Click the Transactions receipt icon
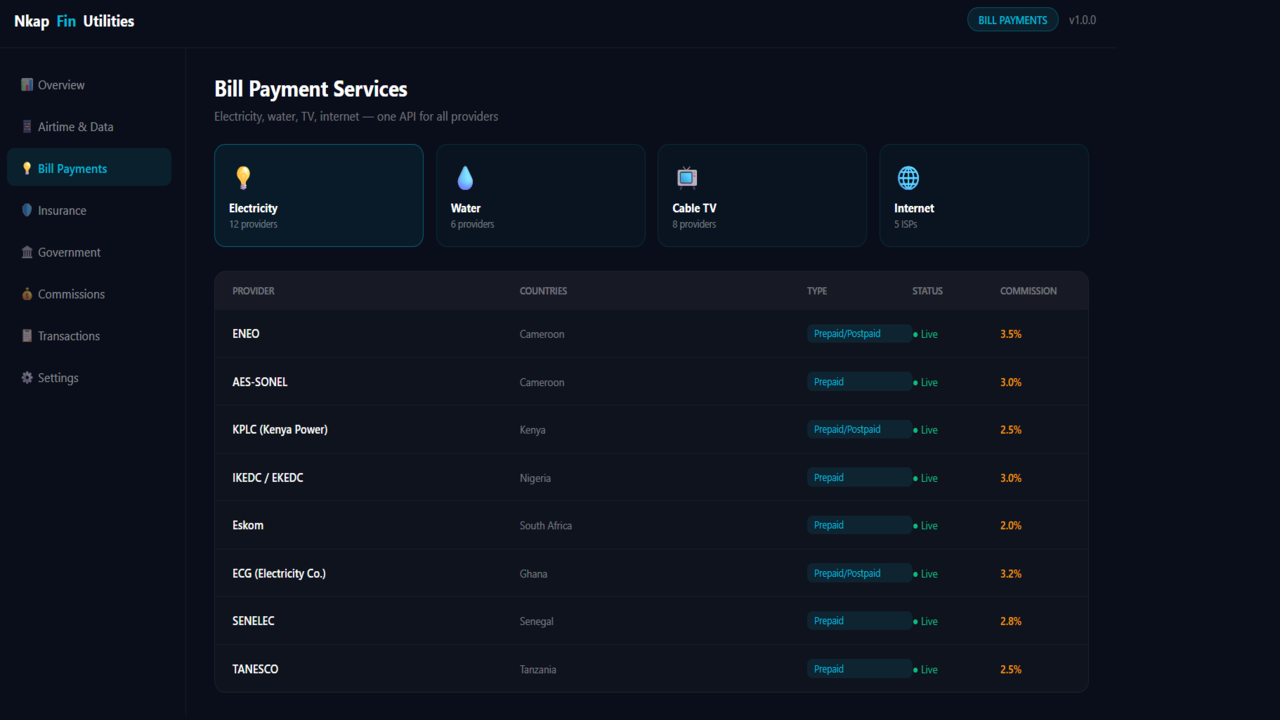Viewport: 1280px width, 720px height. (x=27, y=337)
